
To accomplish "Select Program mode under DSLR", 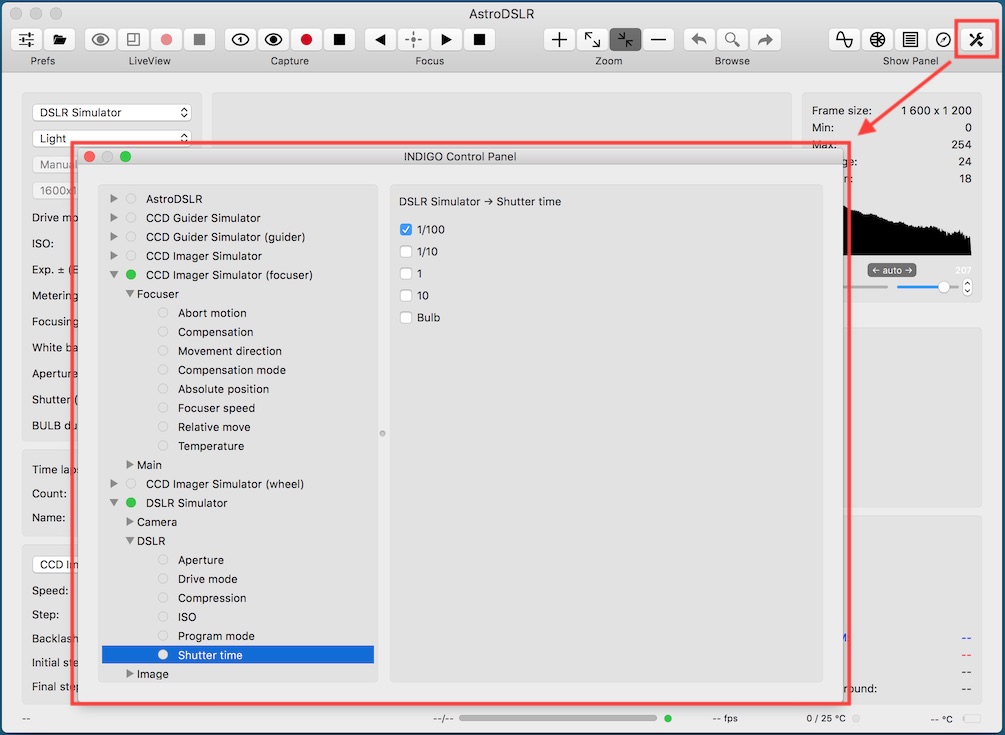I will tap(216, 636).
